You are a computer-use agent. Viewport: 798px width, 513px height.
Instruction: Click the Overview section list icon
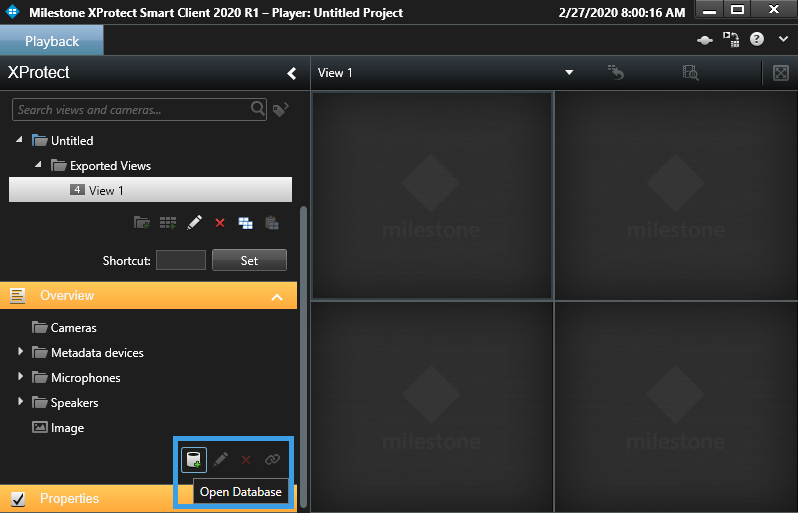click(x=18, y=295)
